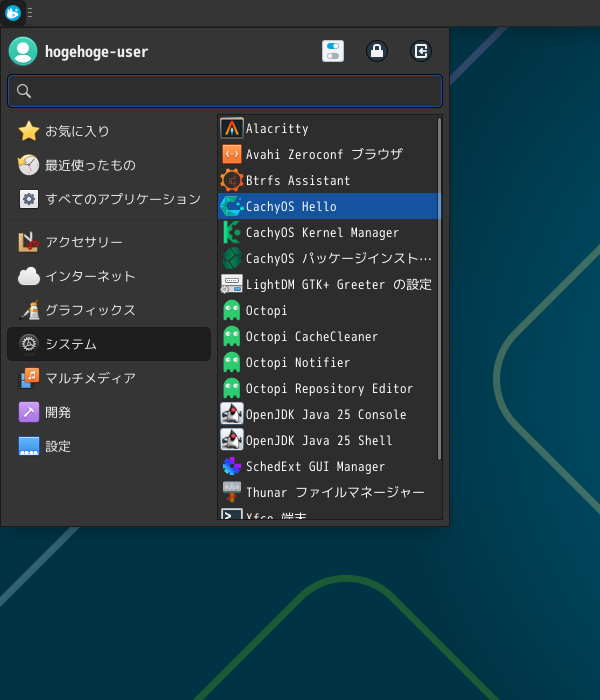Open settings manager toggle-switch icon

(333, 51)
